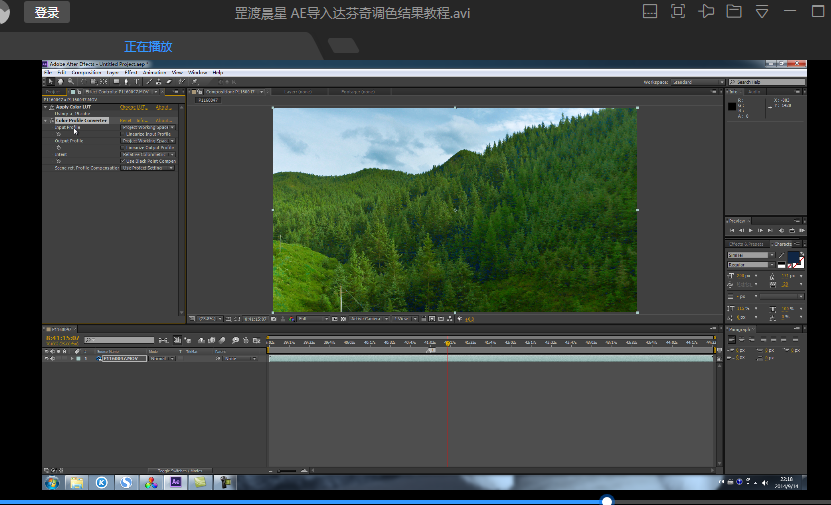Open the Layer menu
This screenshot has height=505, width=831.
(x=112, y=72)
